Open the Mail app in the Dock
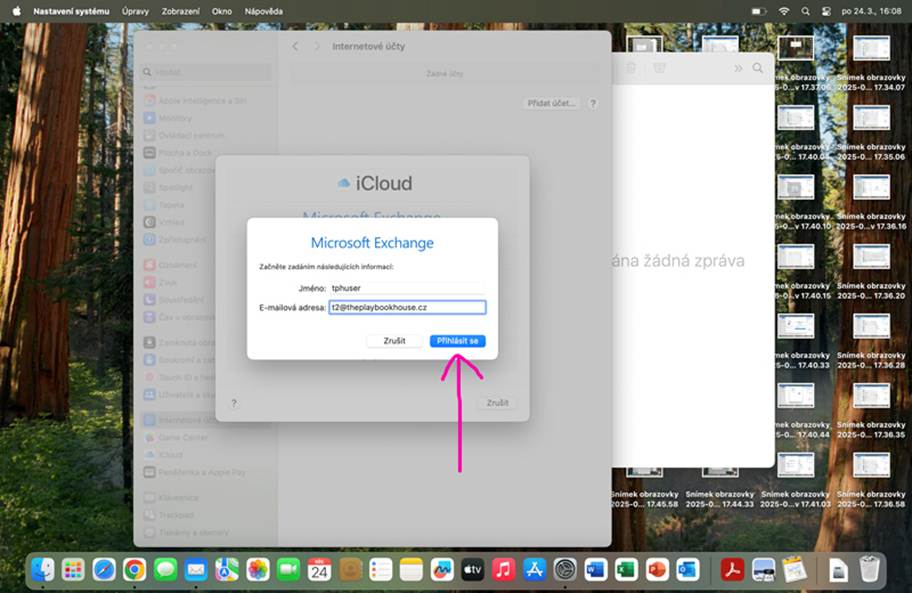The width and height of the screenshot is (912, 593). 196,570
